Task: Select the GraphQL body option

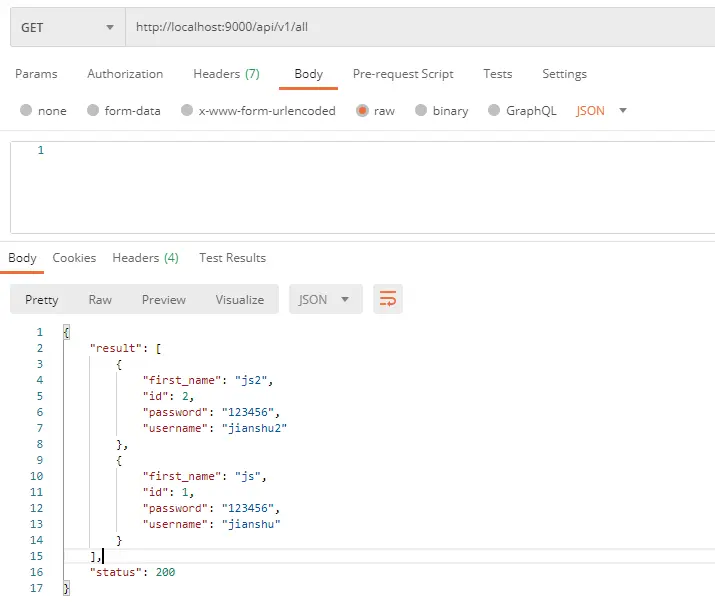Action: pos(522,111)
